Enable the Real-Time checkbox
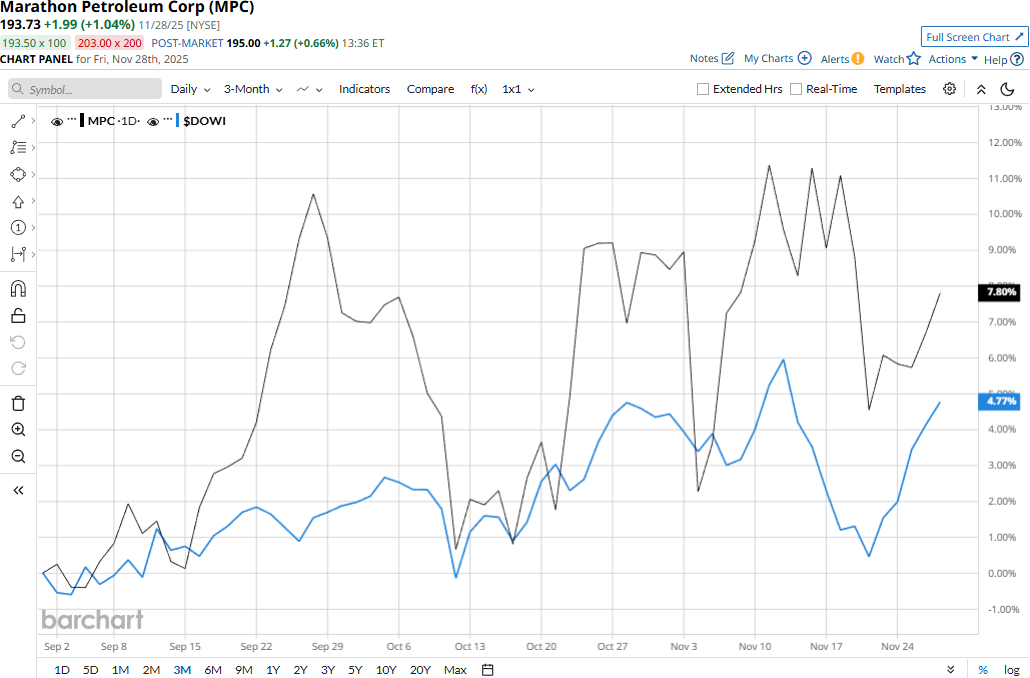This screenshot has height=678, width=1030. 796,89
